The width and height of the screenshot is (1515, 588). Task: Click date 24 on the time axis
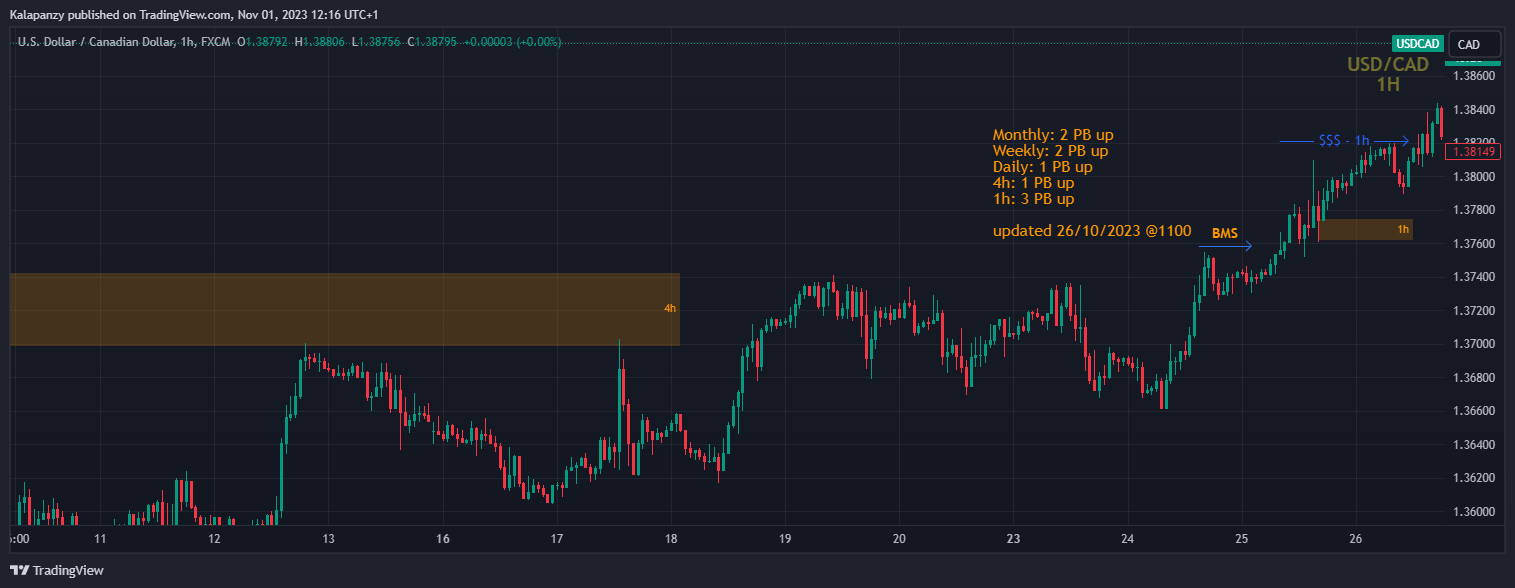point(1127,539)
